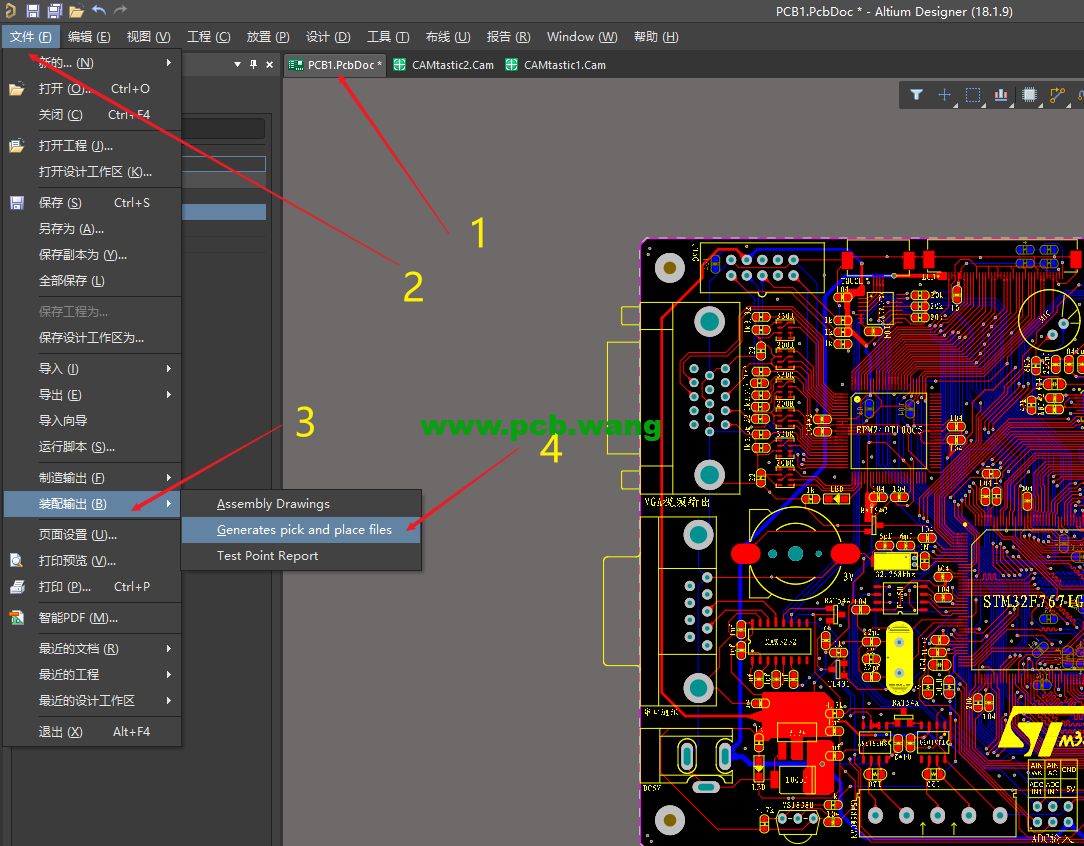Select the interactive routing tool
Screen dimensions: 1084x846
tap(1058, 95)
